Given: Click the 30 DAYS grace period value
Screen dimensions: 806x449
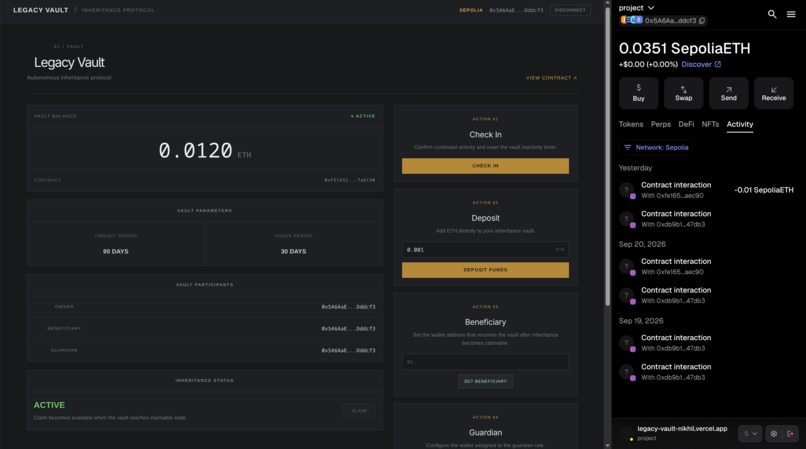Looking at the screenshot, I should click(x=294, y=252).
